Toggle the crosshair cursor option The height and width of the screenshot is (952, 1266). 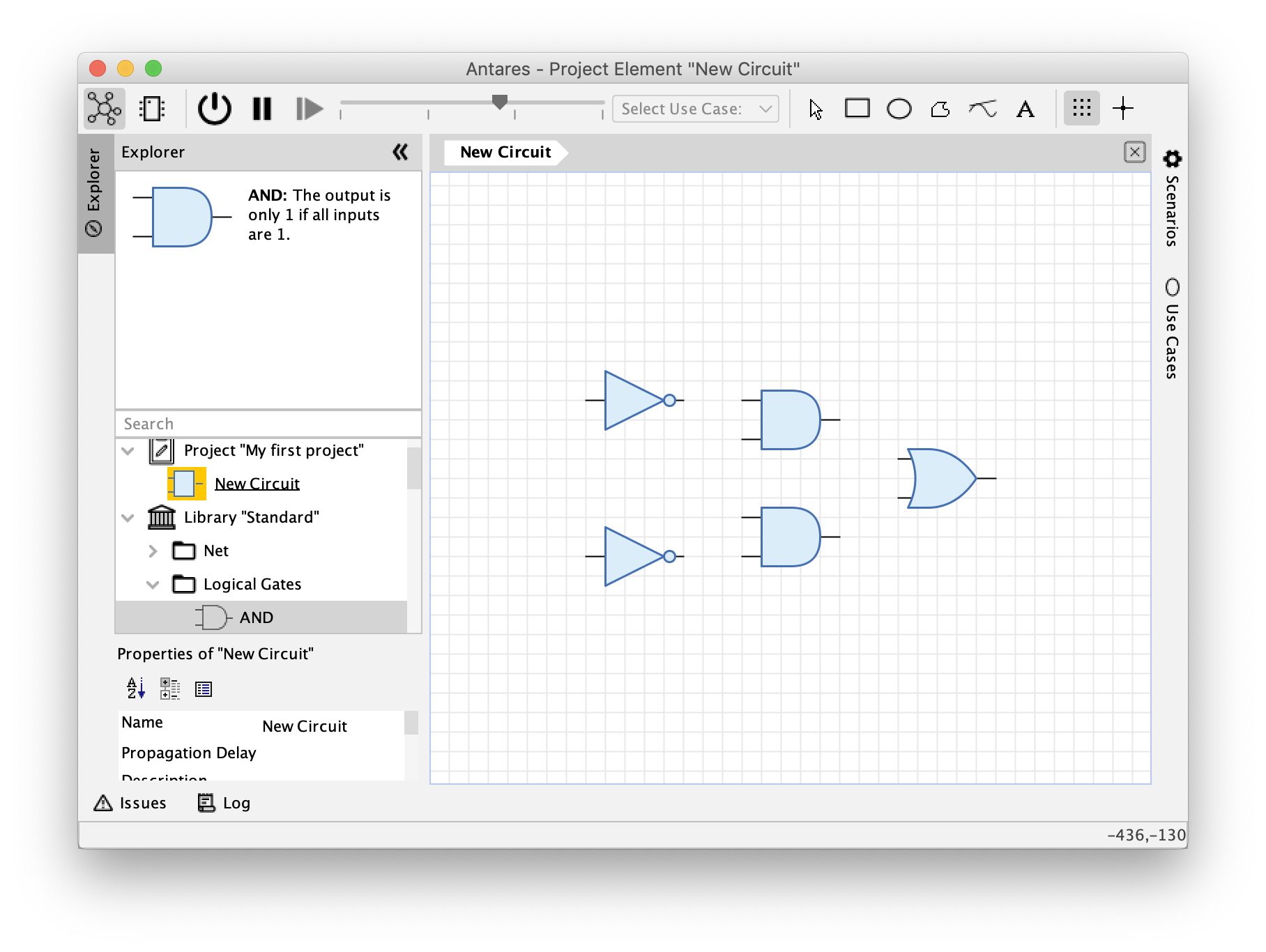tap(1123, 108)
